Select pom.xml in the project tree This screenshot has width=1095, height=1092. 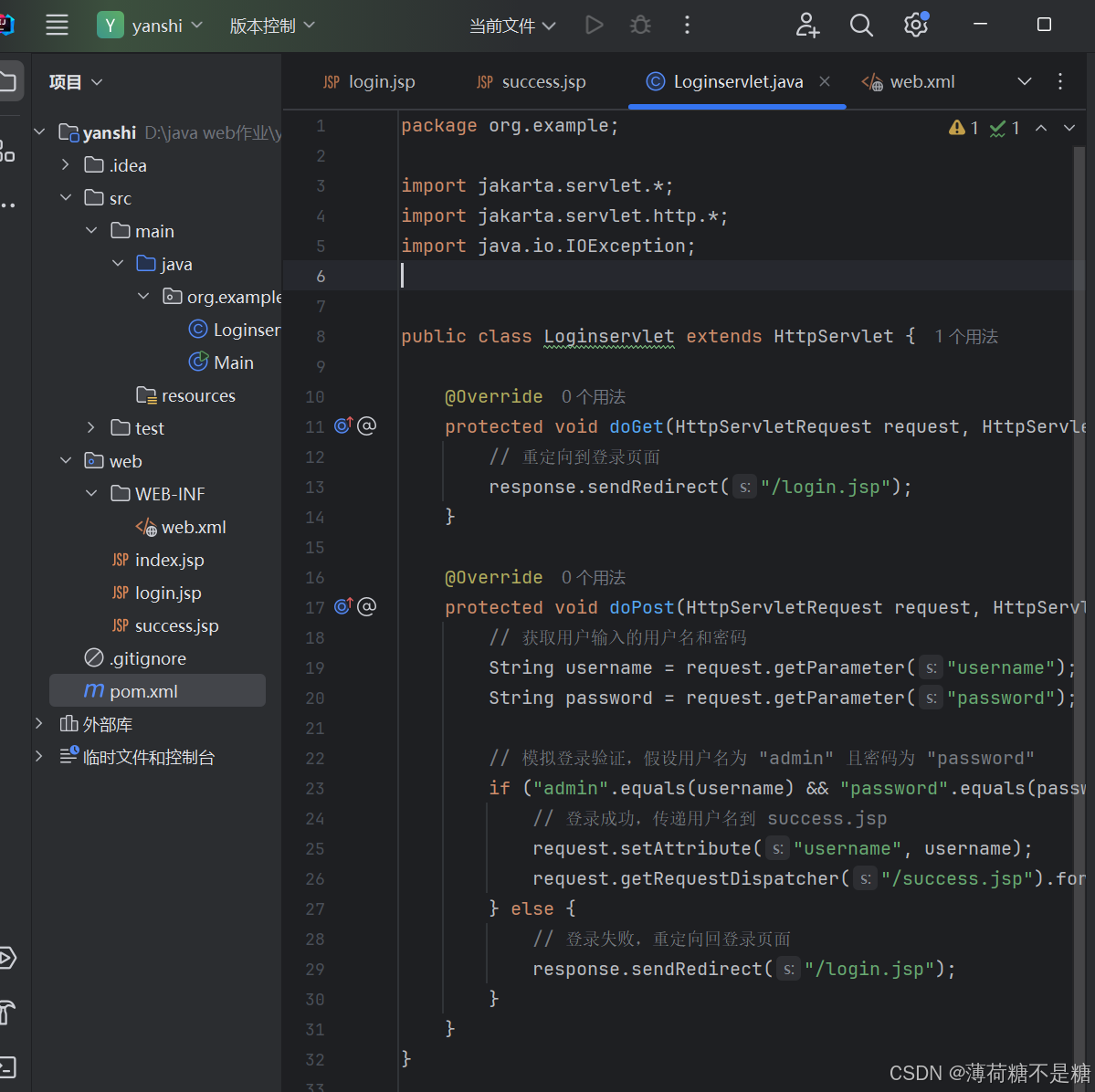pyautogui.click(x=158, y=690)
